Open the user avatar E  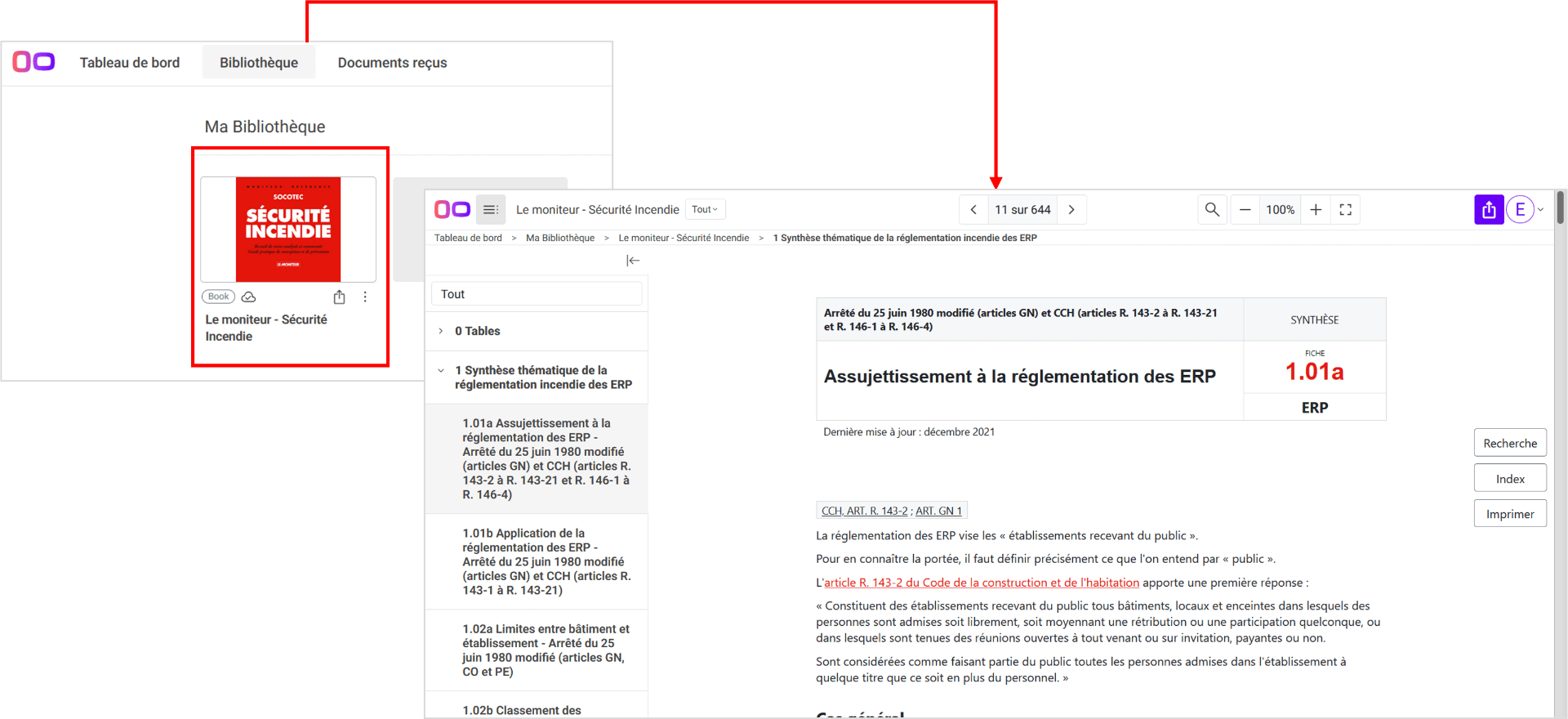(x=1521, y=210)
